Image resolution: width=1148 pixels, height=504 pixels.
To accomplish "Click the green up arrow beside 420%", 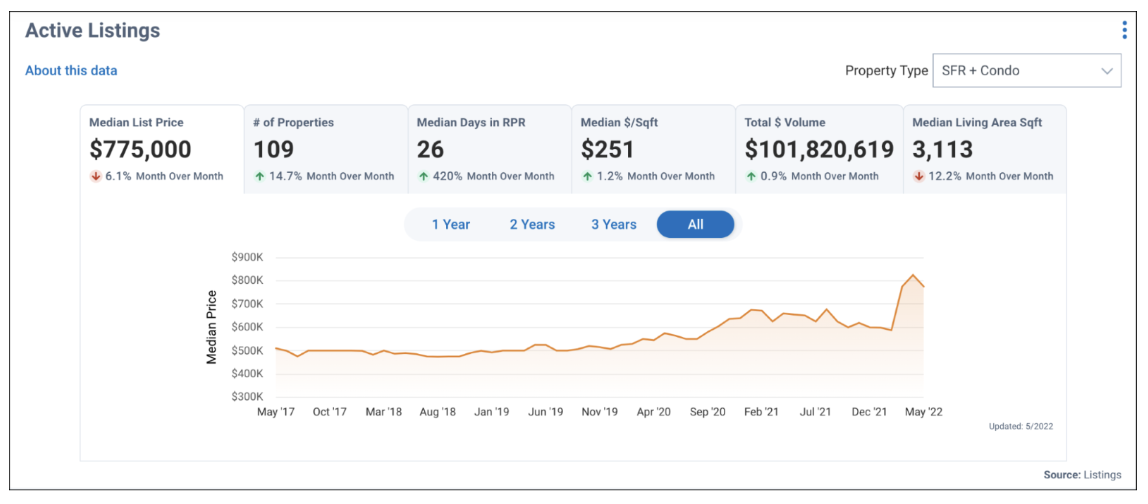I will coord(422,176).
